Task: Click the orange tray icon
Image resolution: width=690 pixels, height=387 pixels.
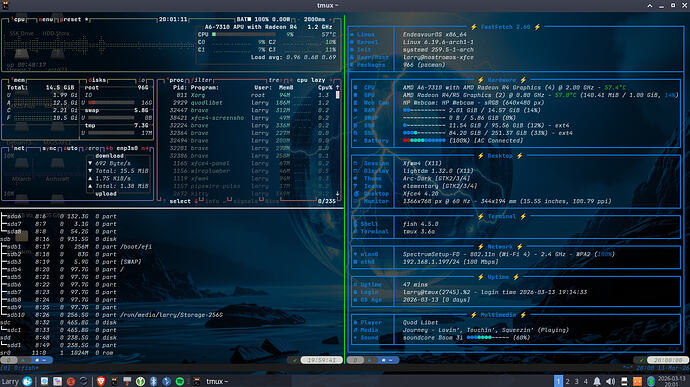Action: tap(637, 381)
